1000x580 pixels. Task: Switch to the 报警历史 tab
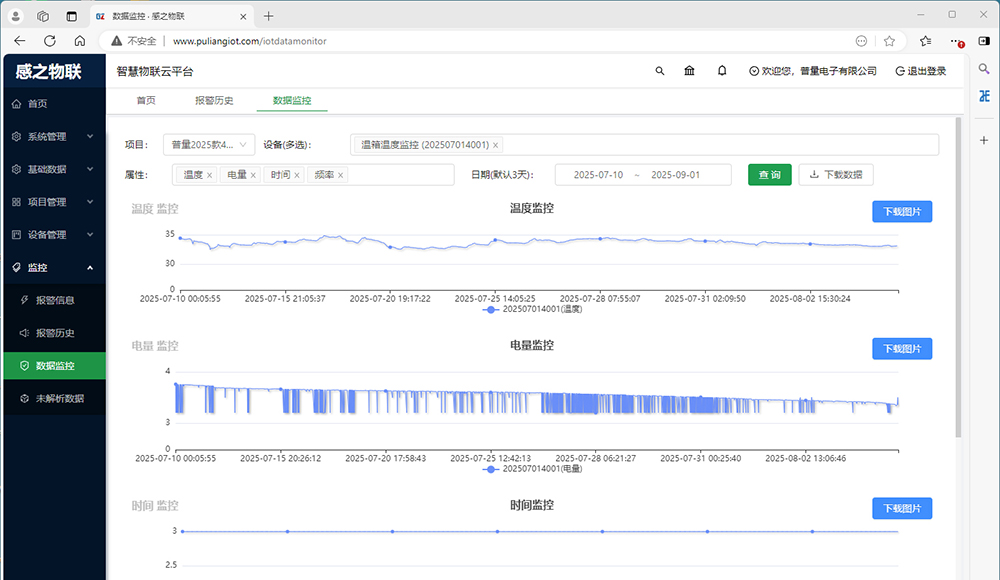[214, 101]
